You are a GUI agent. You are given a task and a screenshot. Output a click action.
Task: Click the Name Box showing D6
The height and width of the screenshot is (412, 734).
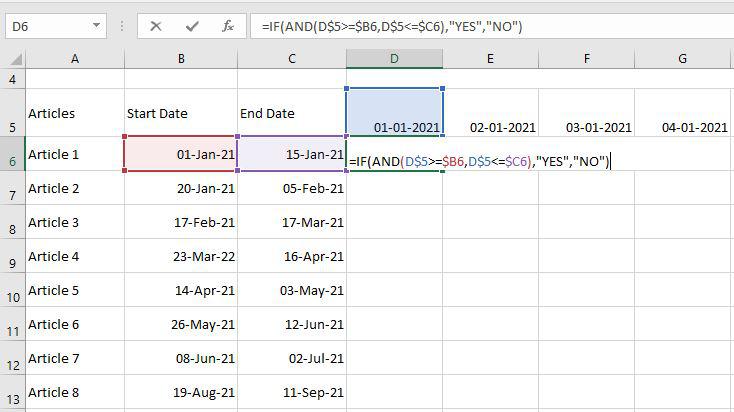pos(56,26)
